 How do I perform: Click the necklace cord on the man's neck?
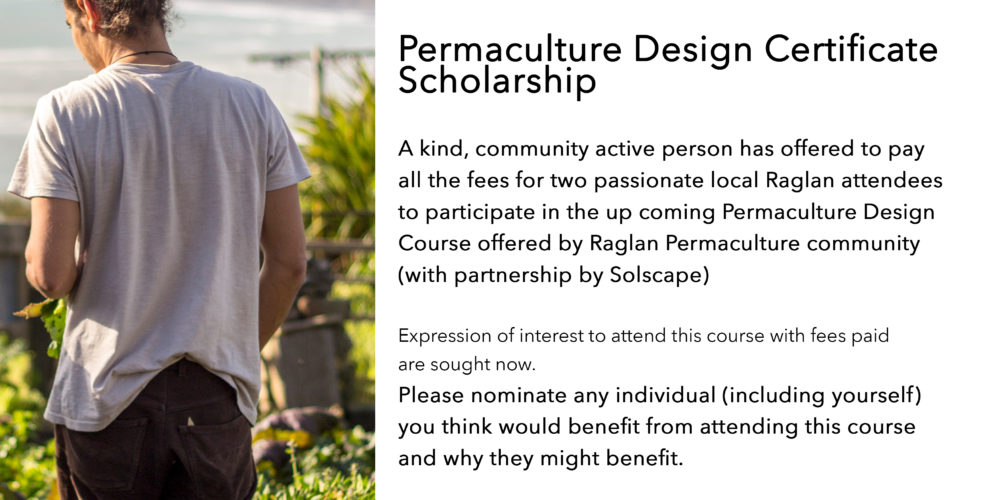[x=143, y=55]
